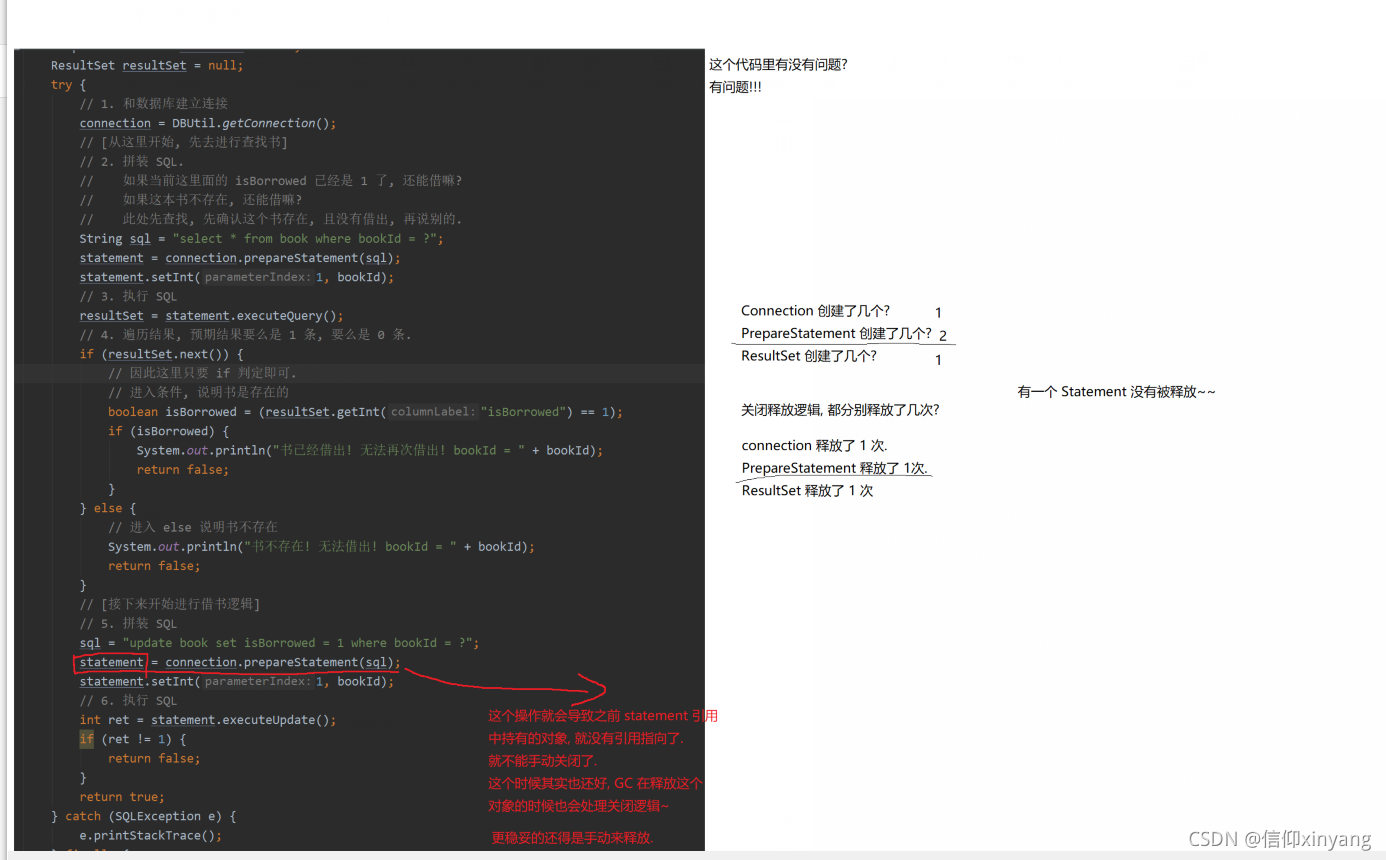Click the "select * from book" SQL string
Image resolution: width=1386 pixels, height=860 pixels.
[304, 238]
